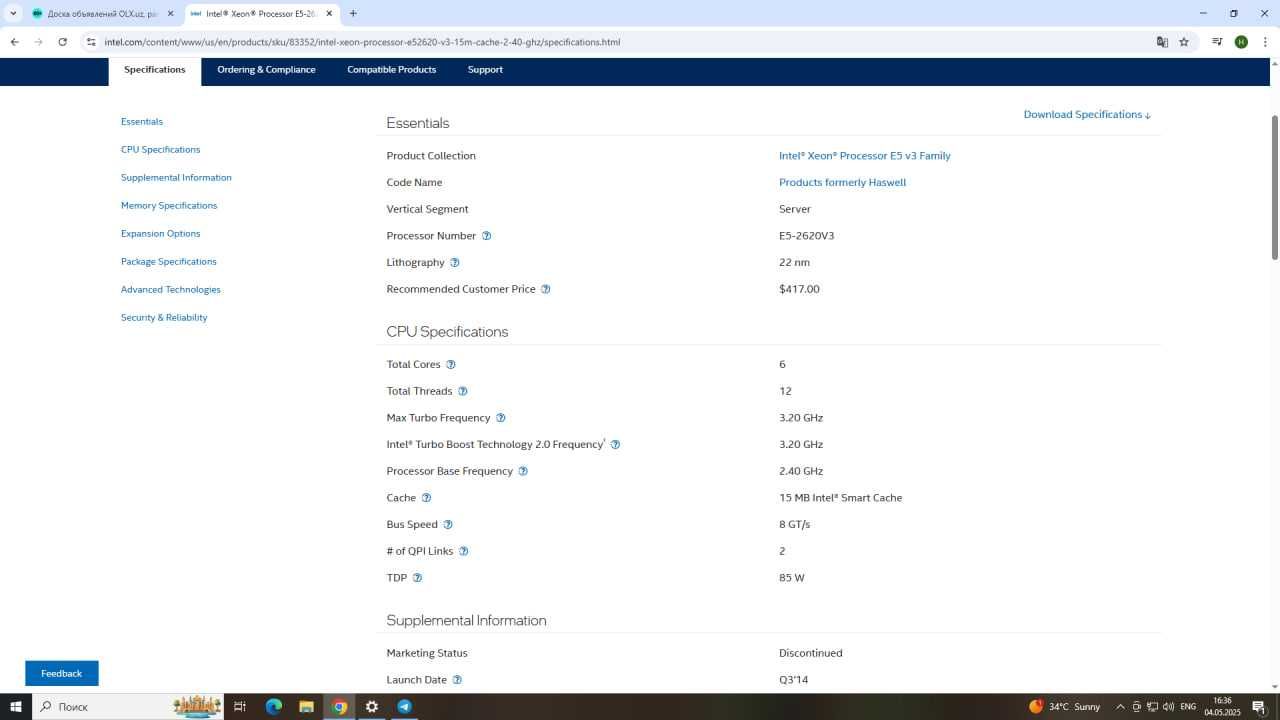Open File Explorer from the taskbar
Viewport: 1280px width, 720px height.
click(x=307, y=707)
